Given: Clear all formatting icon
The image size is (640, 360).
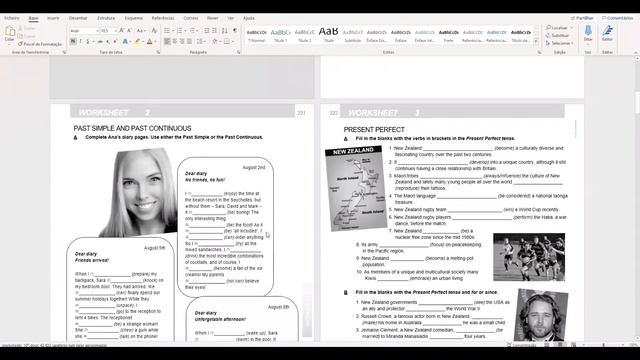Looking at the screenshot, I should point(154,31).
